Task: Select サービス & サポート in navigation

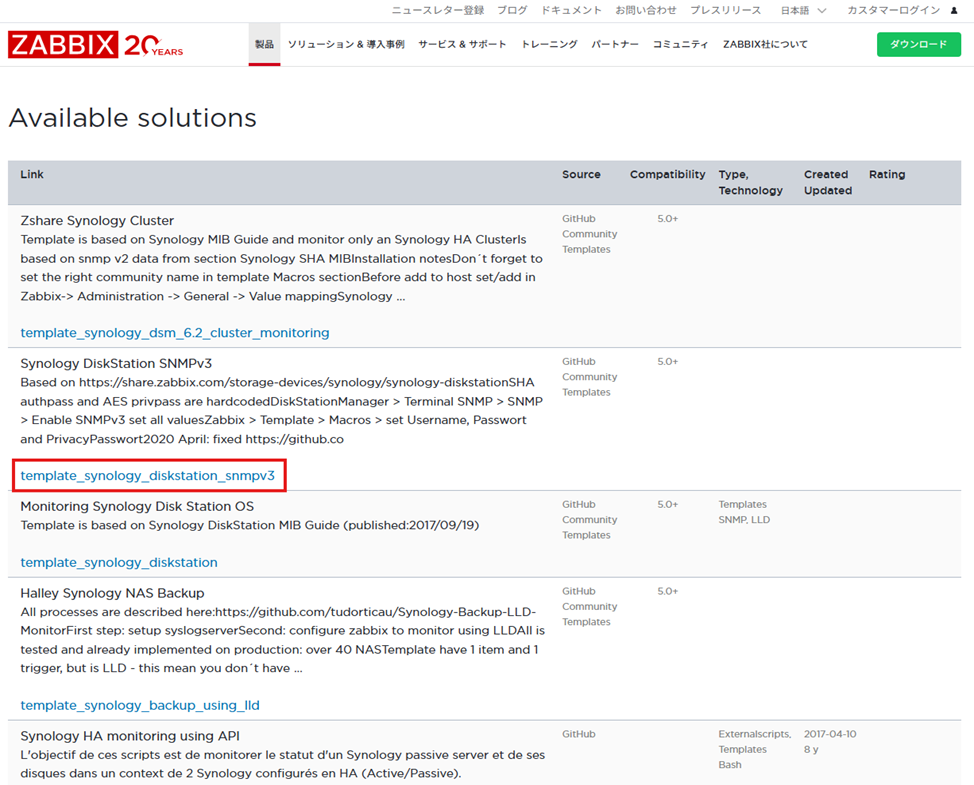Action: point(462,45)
